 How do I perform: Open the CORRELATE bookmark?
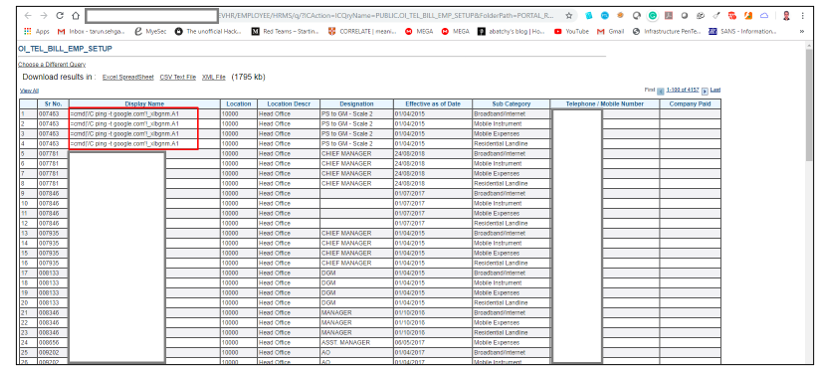click(362, 31)
